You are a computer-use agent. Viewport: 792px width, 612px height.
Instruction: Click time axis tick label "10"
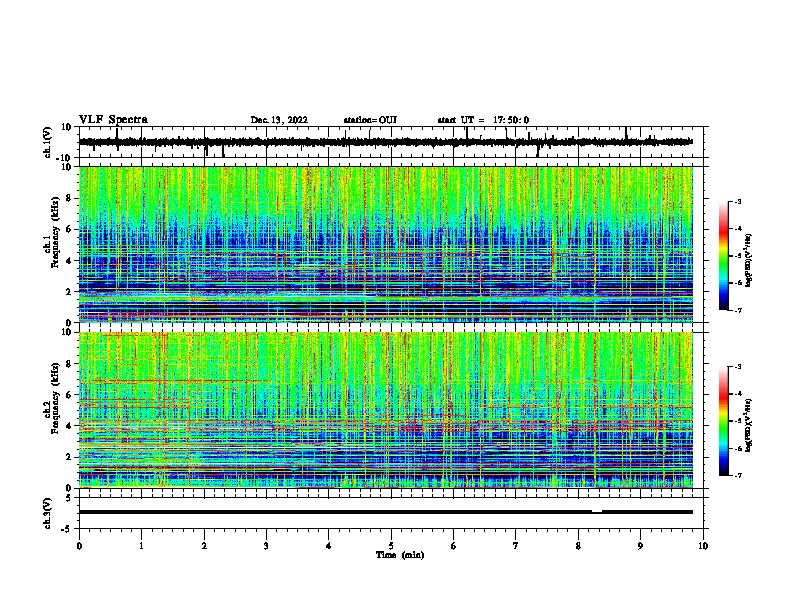pyautogui.click(x=703, y=546)
